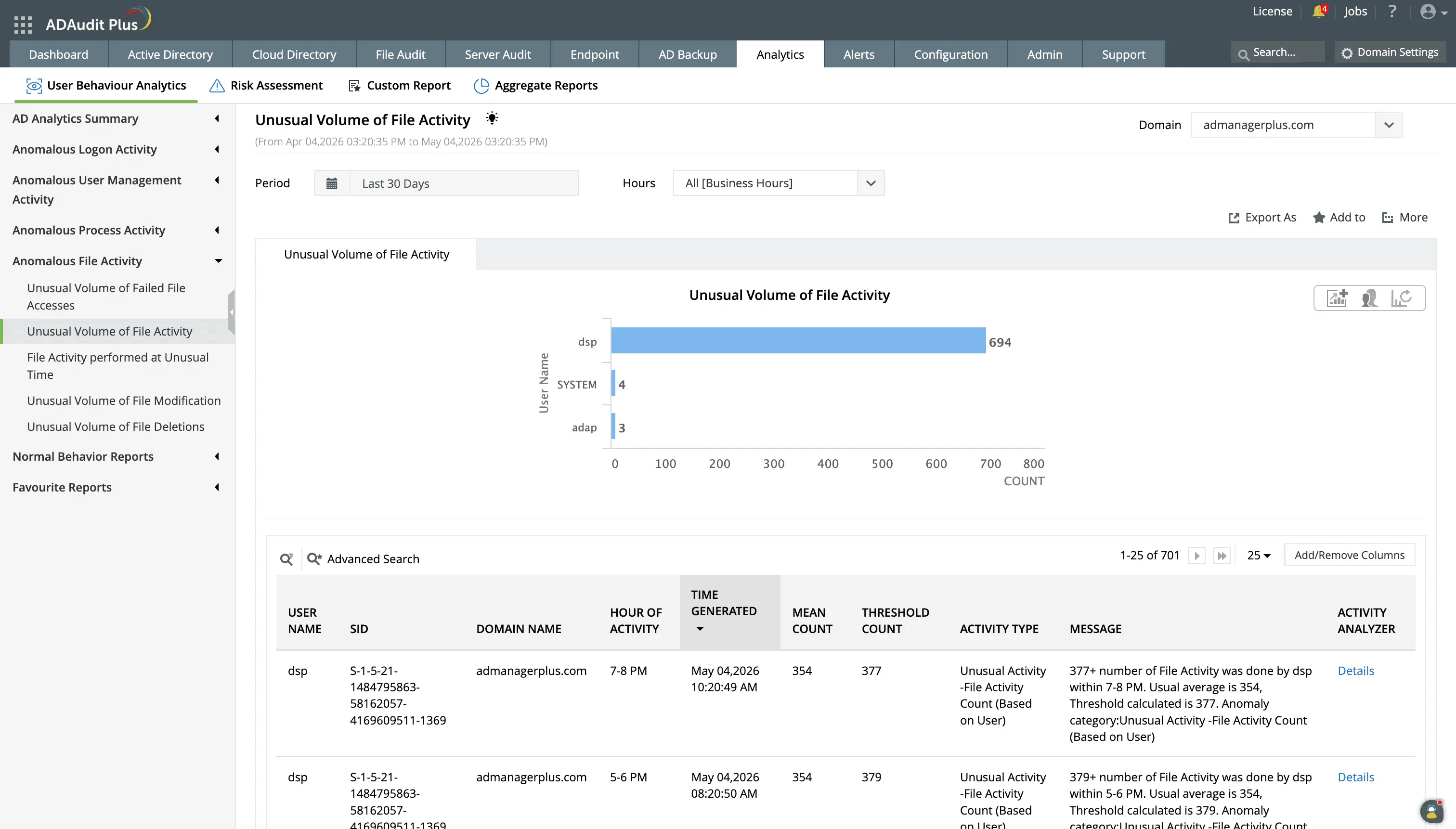Viewport: 1456px width, 829px height.
Task: Switch to the Configuration tab
Action: [951, 54]
